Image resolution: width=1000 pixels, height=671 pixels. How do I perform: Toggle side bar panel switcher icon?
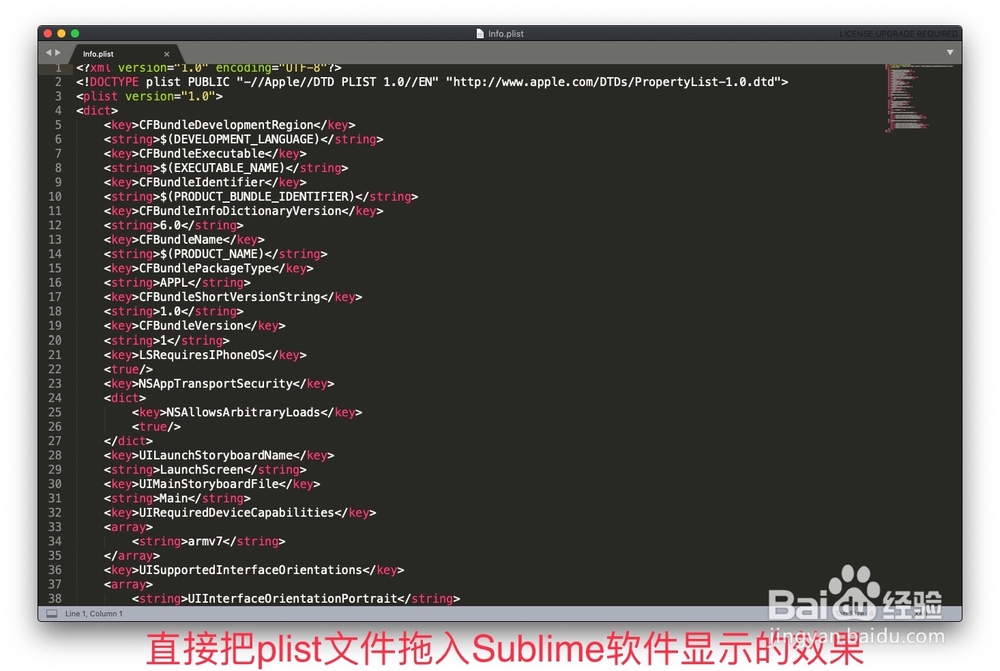coord(52,614)
